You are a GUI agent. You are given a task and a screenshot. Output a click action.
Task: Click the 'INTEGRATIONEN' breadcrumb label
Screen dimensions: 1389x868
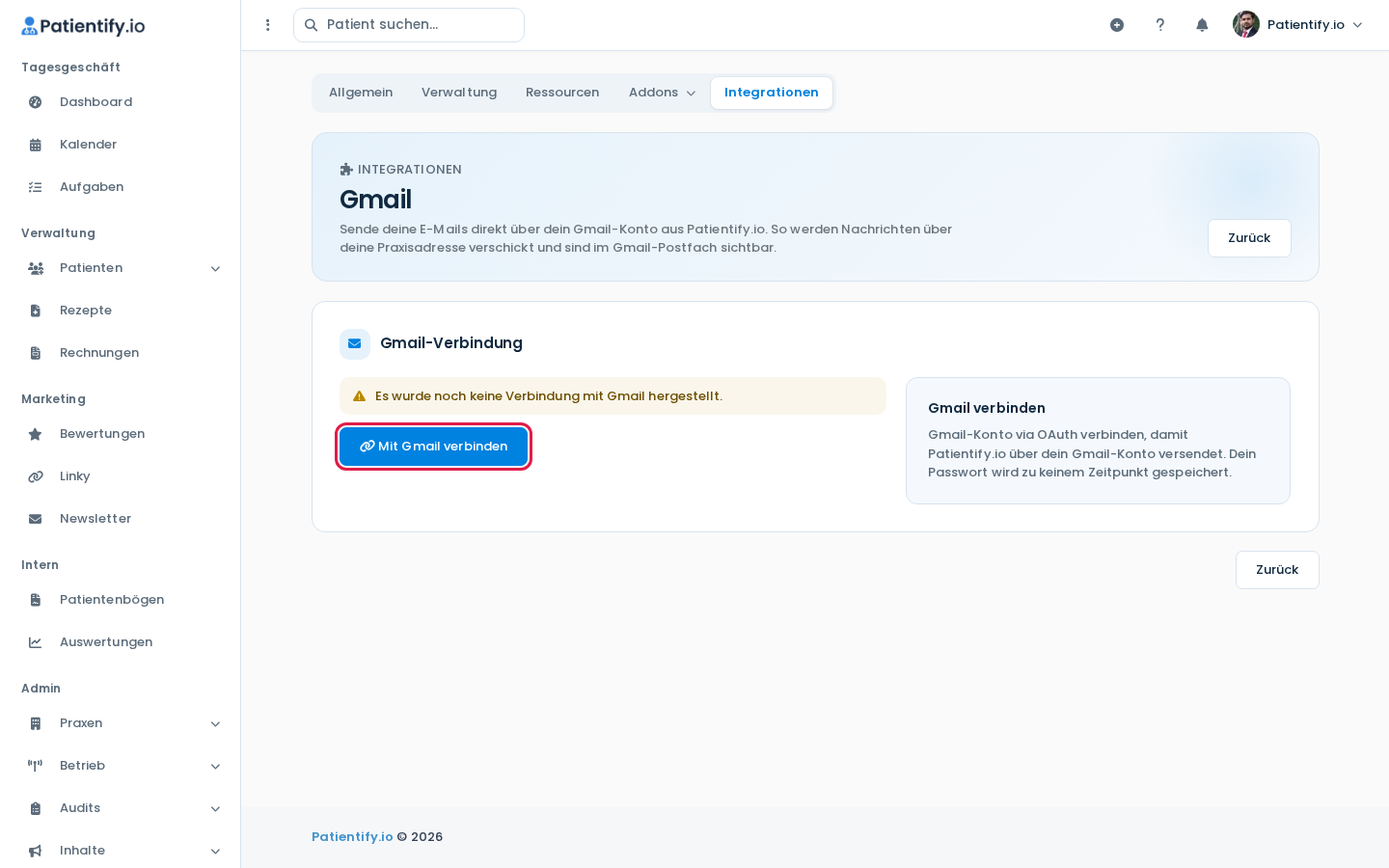click(410, 170)
